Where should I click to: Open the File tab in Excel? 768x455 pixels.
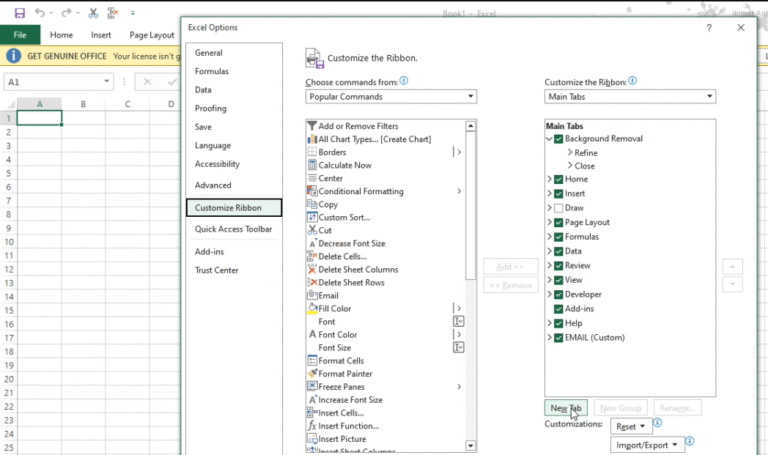pyautogui.click(x=20, y=35)
